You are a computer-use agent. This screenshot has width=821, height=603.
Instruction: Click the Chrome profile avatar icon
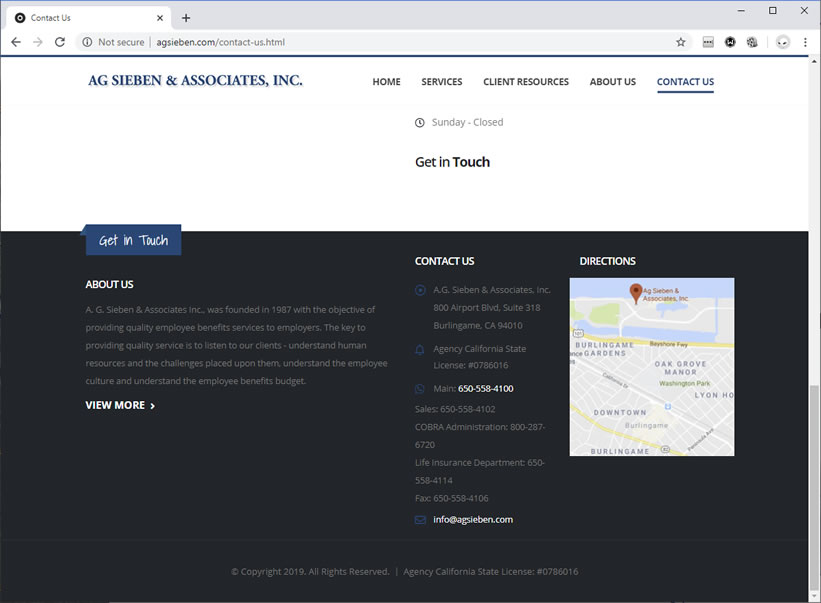(x=782, y=42)
